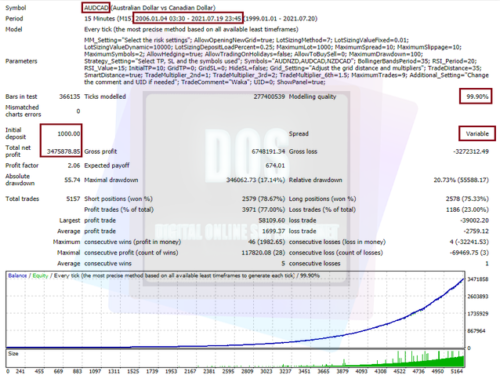The width and height of the screenshot is (500, 379).
Task: Click bars in test value 366135
Action: point(70,97)
